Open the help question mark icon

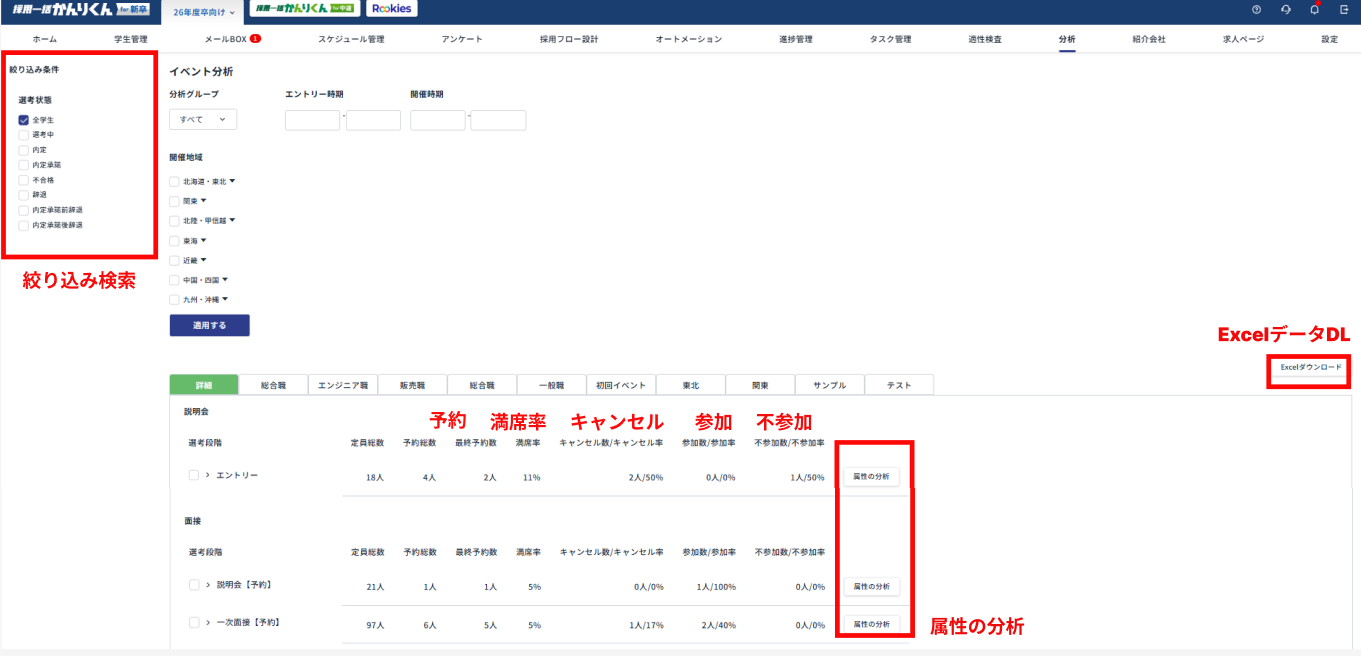1256,9
